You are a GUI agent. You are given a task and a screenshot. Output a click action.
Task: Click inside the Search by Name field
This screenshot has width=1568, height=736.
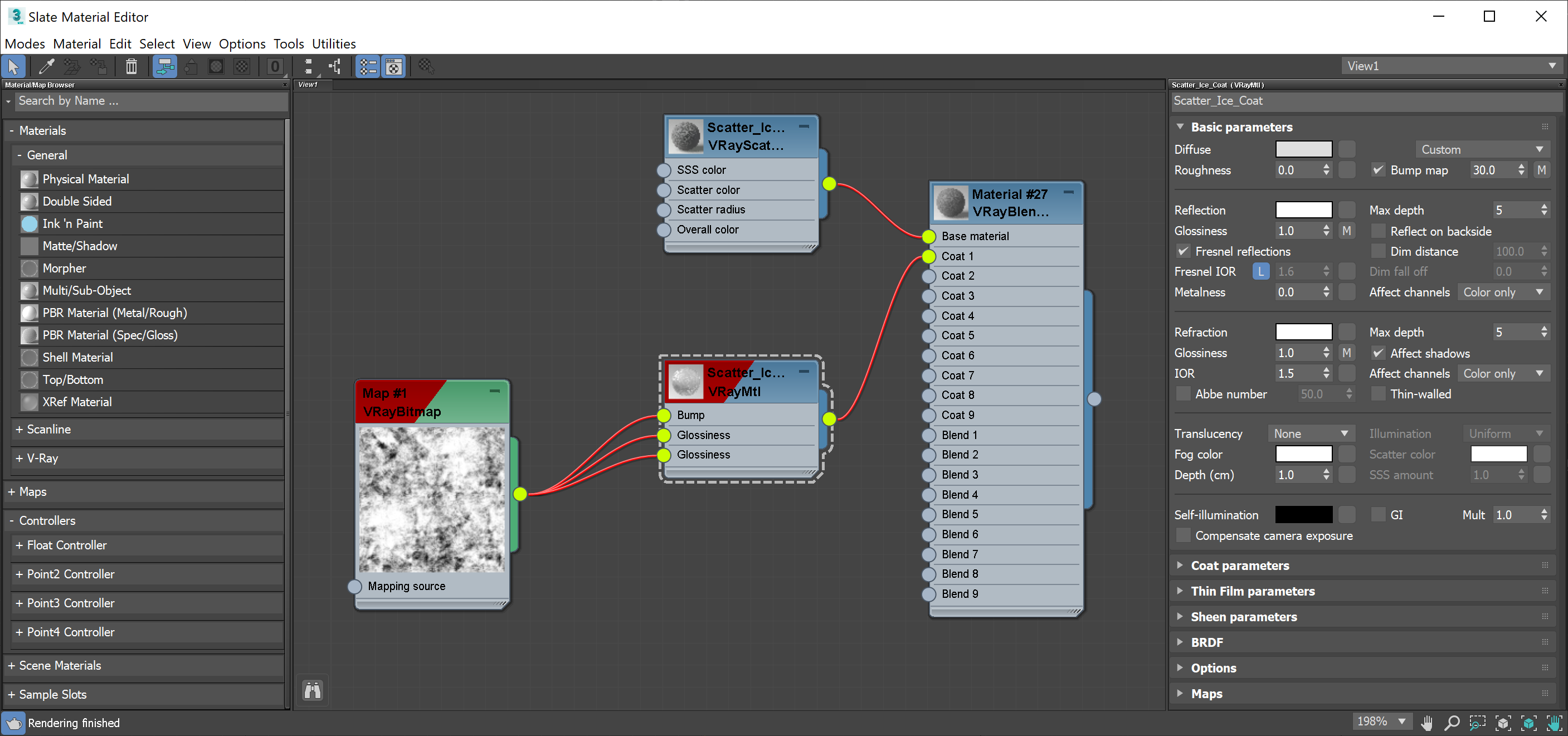tap(152, 101)
